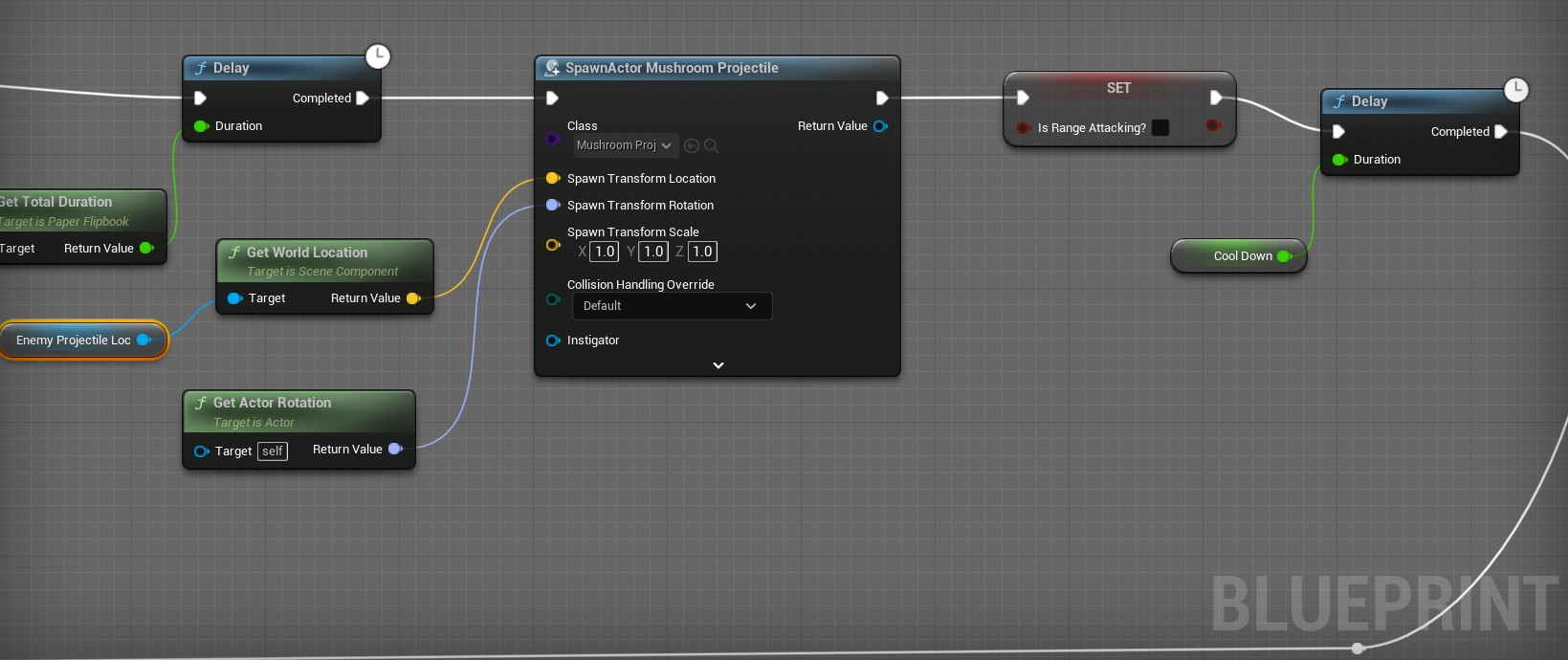Select the SET node header
This screenshot has width=1568, height=660.
[1118, 88]
